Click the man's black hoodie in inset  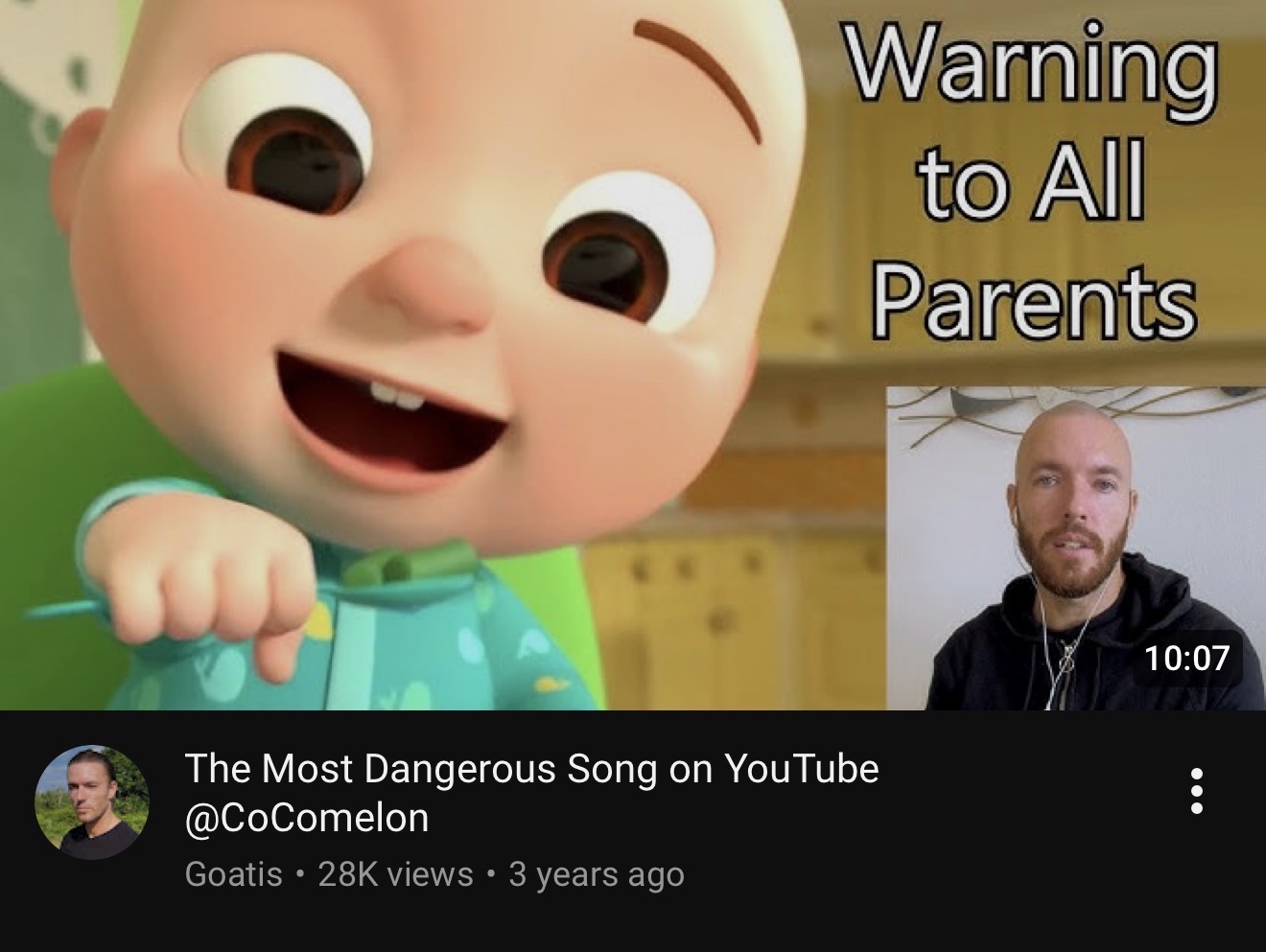pyautogui.click(x=1084, y=642)
